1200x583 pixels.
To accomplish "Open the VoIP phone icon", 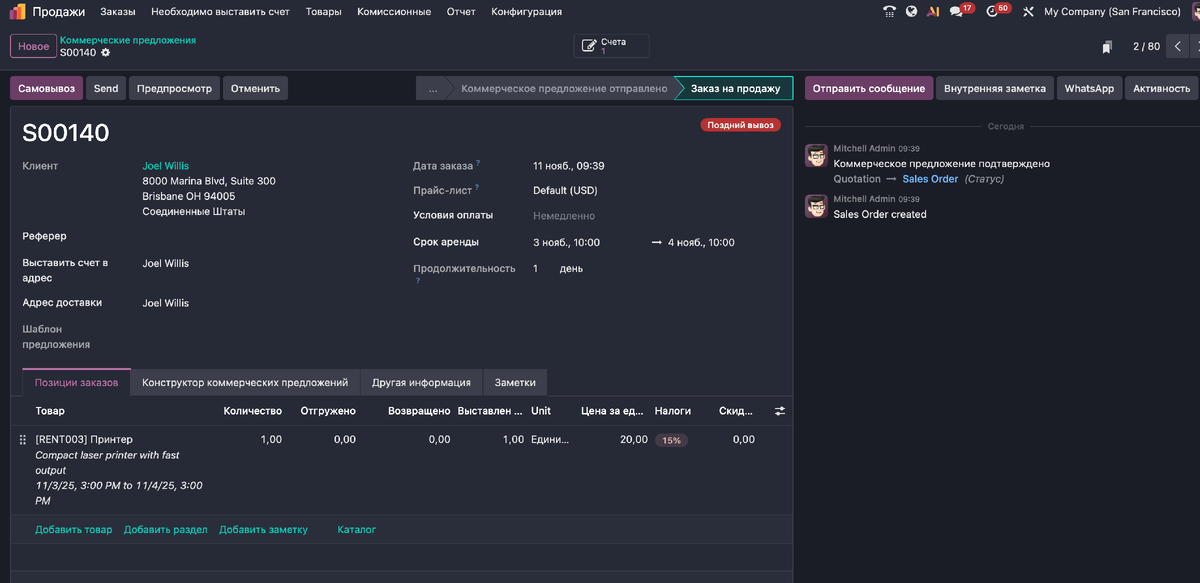I will pos(889,12).
